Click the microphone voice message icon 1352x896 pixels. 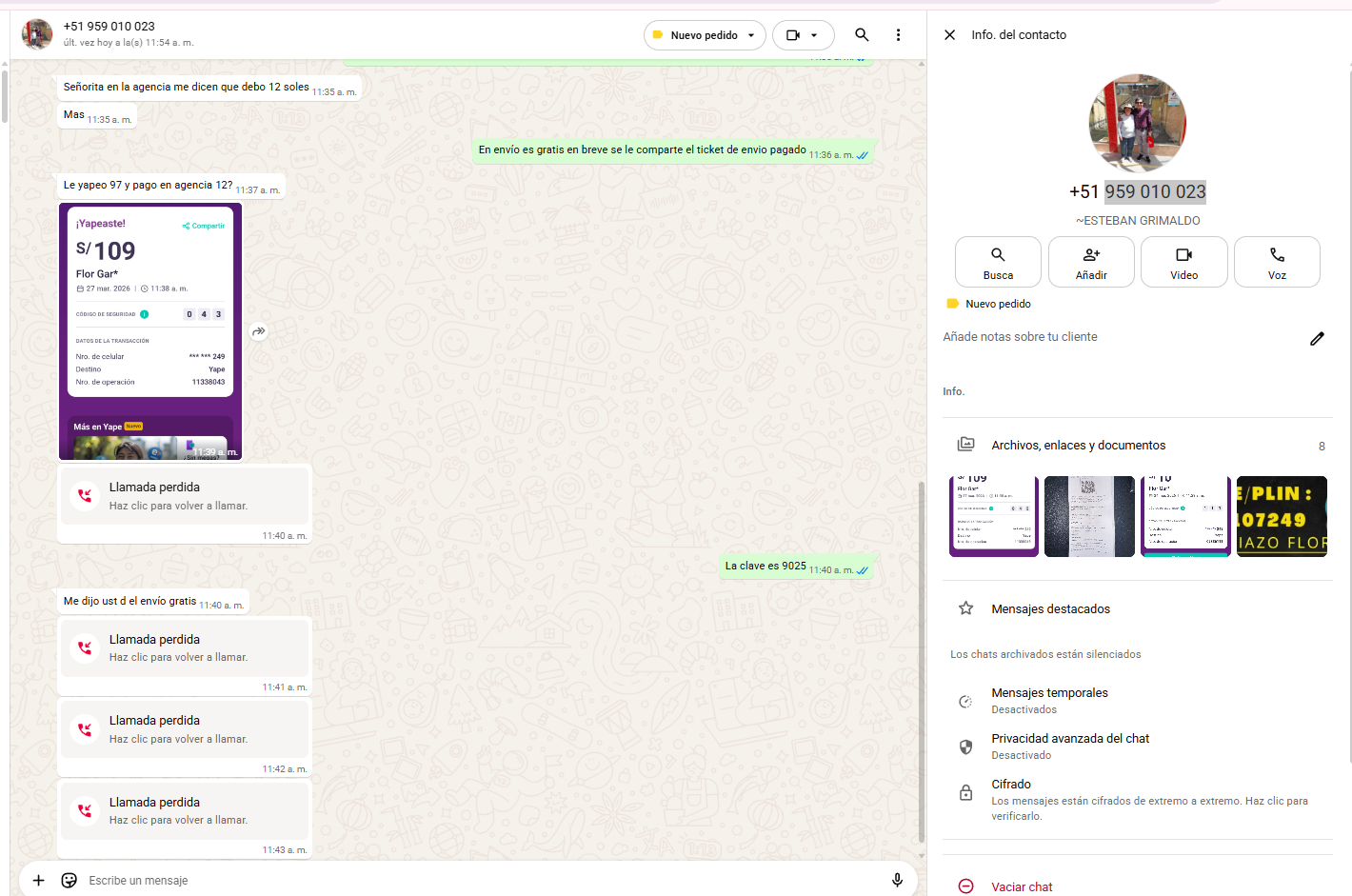coord(896,881)
